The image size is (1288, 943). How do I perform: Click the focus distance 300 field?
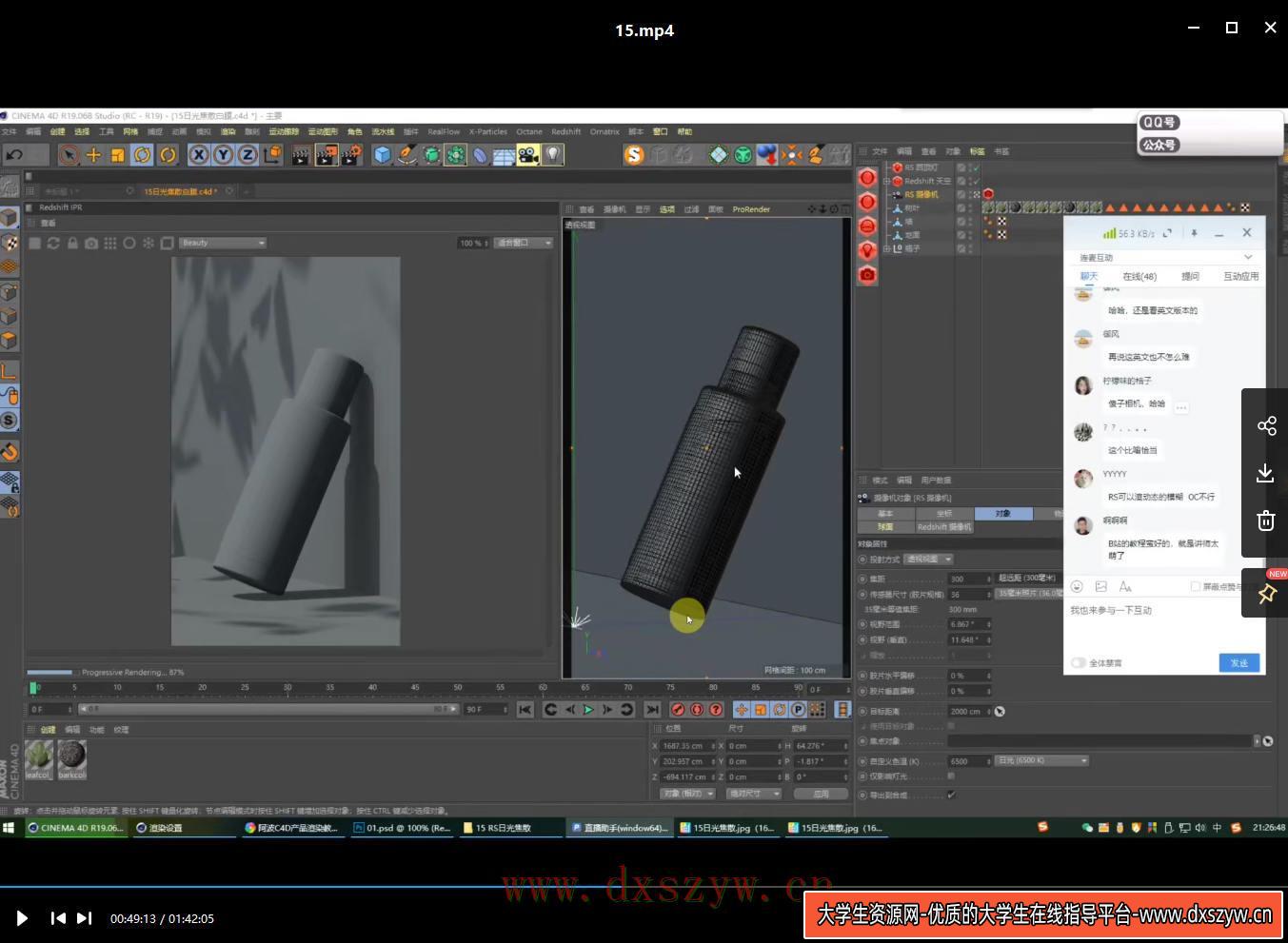(970, 579)
